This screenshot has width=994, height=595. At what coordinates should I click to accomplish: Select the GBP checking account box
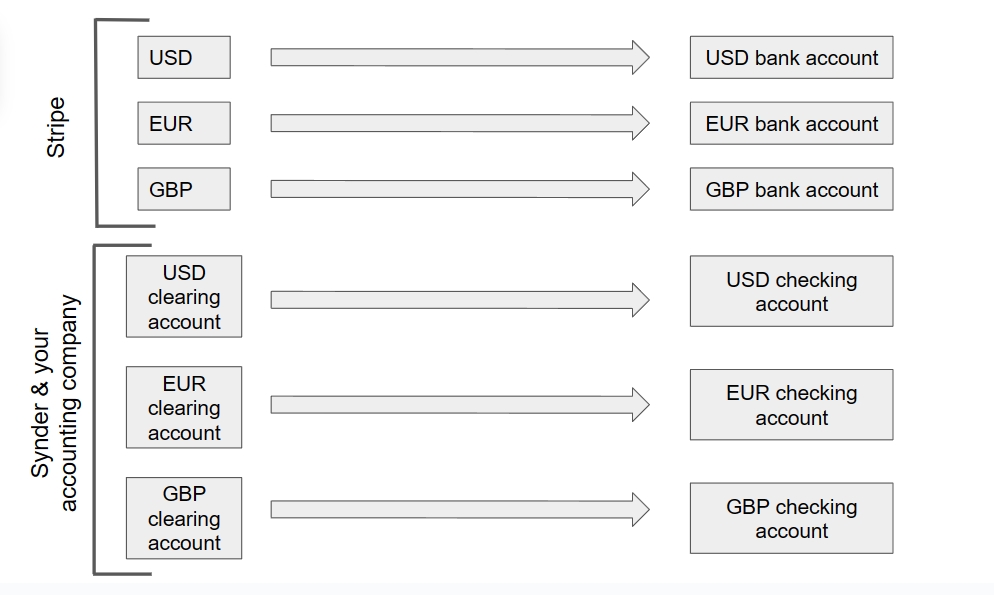coord(791,518)
